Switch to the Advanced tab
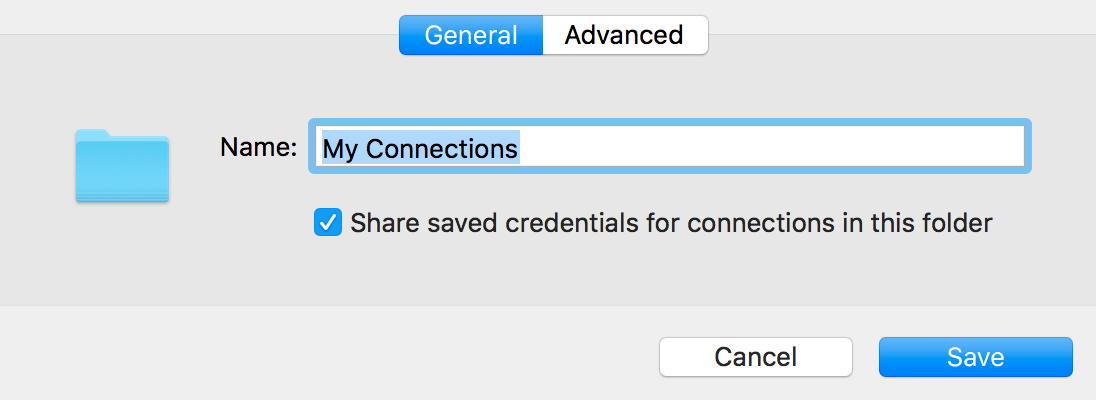 tap(624, 34)
